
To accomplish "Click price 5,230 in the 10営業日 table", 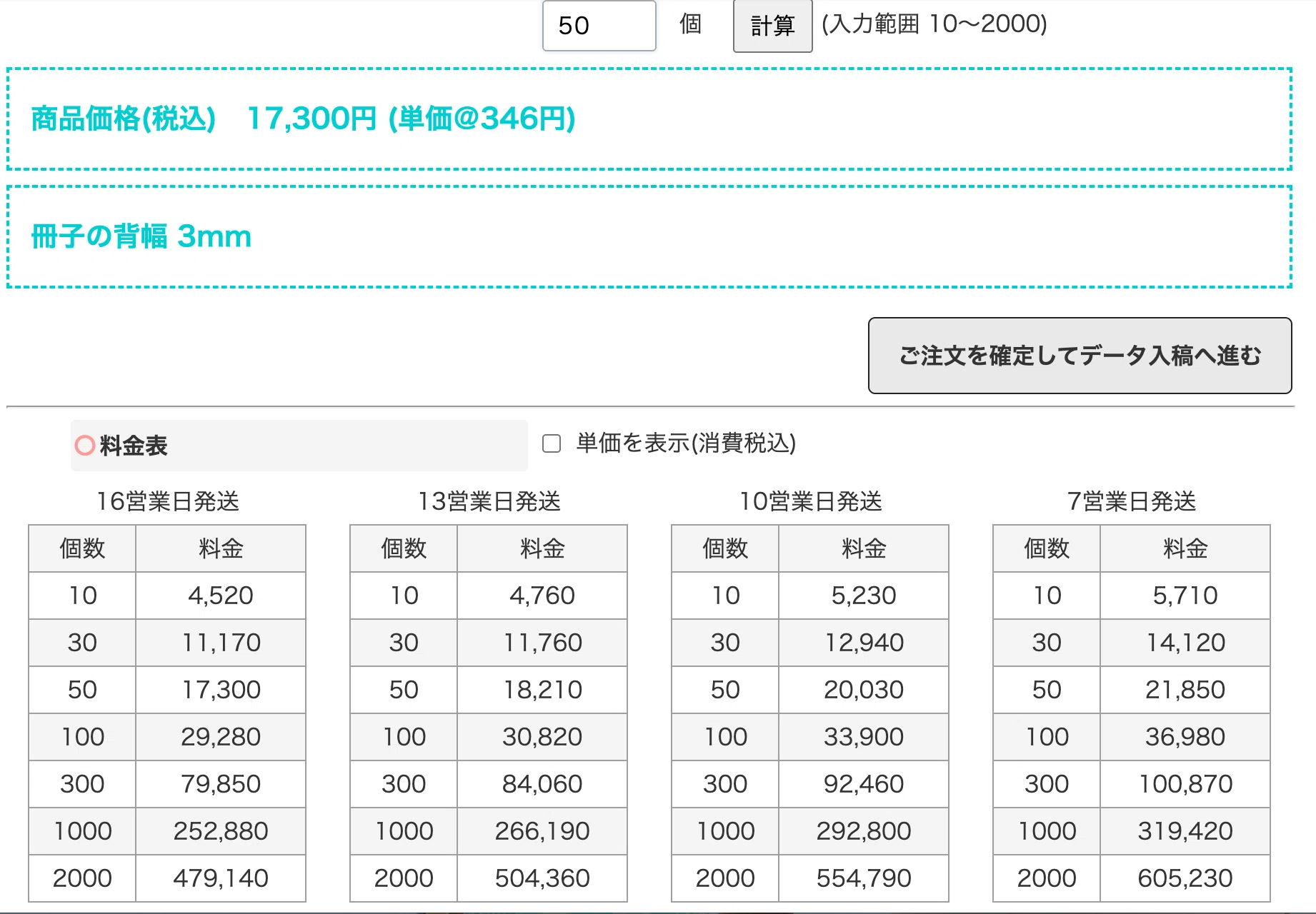I will point(864,596).
